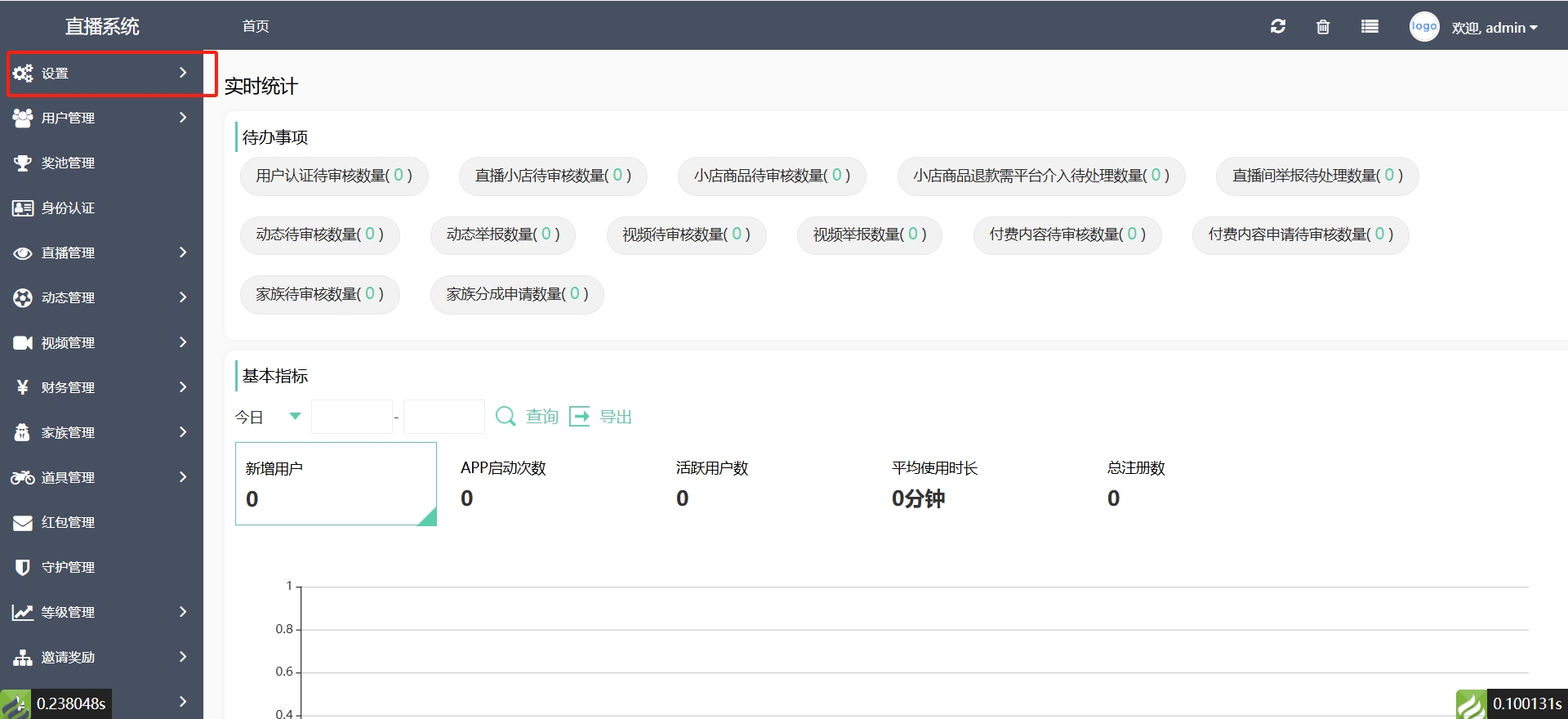Open 守护管理 menu item
The width and height of the screenshot is (1568, 719).
point(101,567)
